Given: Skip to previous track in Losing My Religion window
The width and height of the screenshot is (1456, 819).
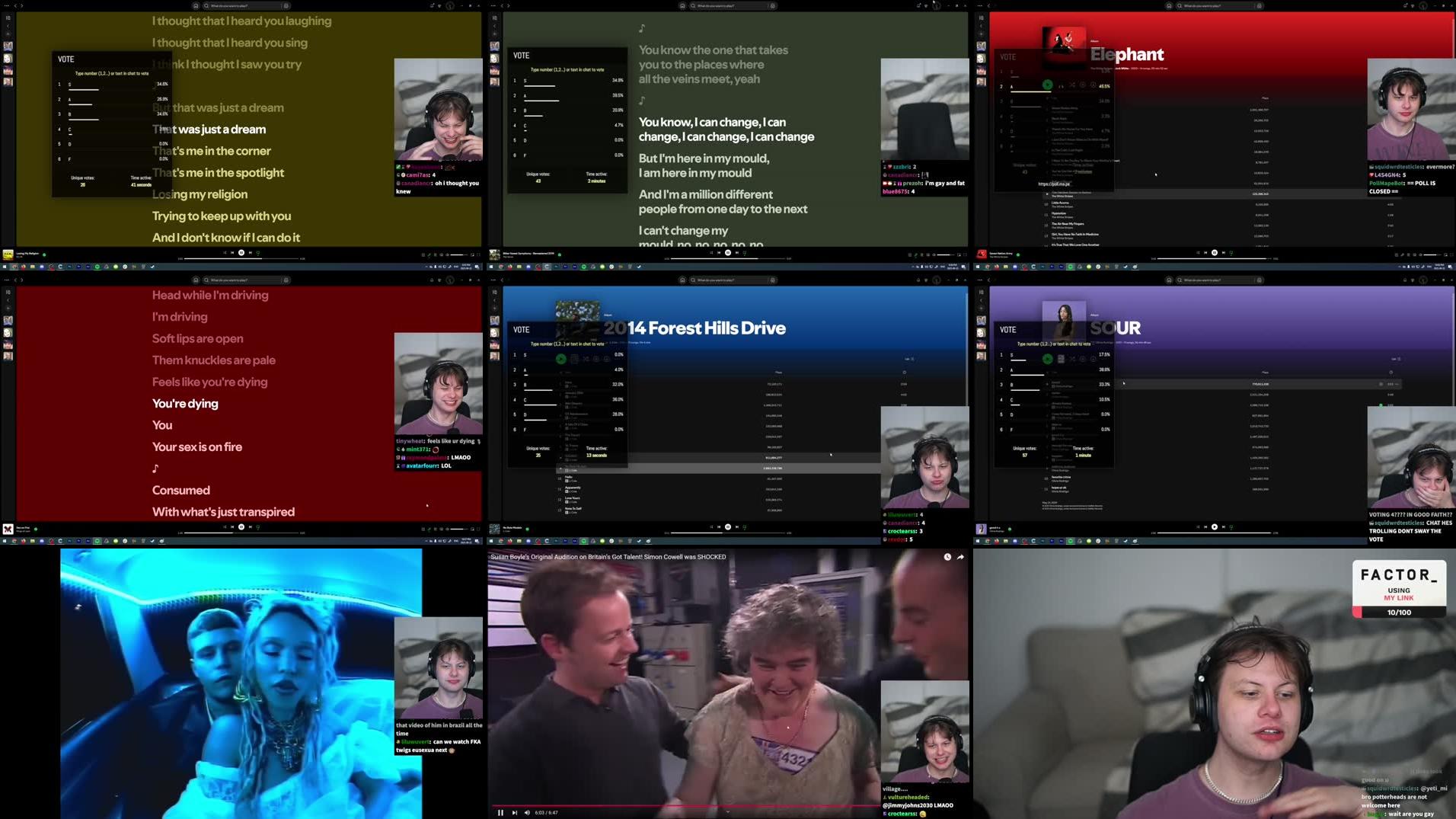Looking at the screenshot, I should [233, 253].
